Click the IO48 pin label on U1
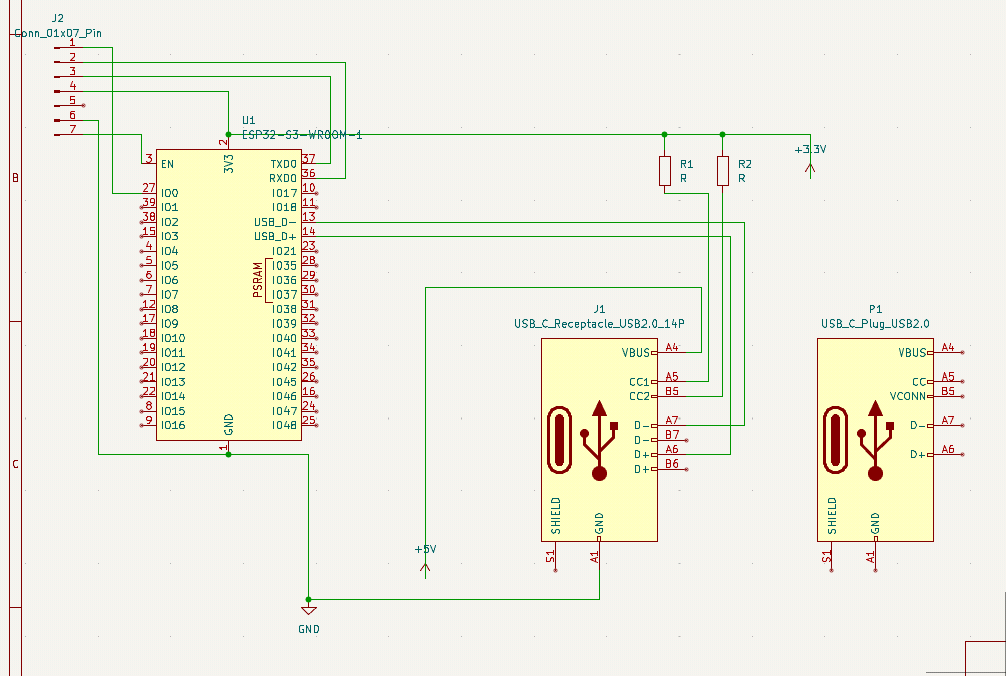Screen dimensions: 1006x676 click(x=284, y=425)
